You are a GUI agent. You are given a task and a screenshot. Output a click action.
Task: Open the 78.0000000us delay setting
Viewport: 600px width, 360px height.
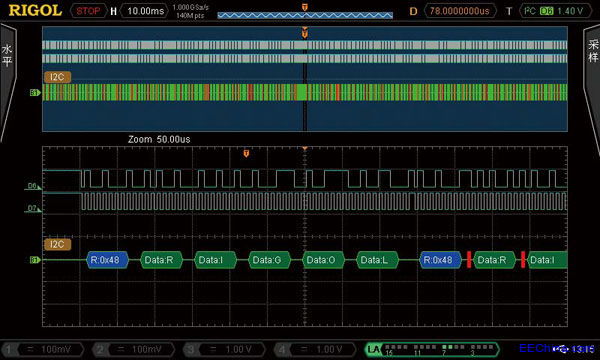460,11
